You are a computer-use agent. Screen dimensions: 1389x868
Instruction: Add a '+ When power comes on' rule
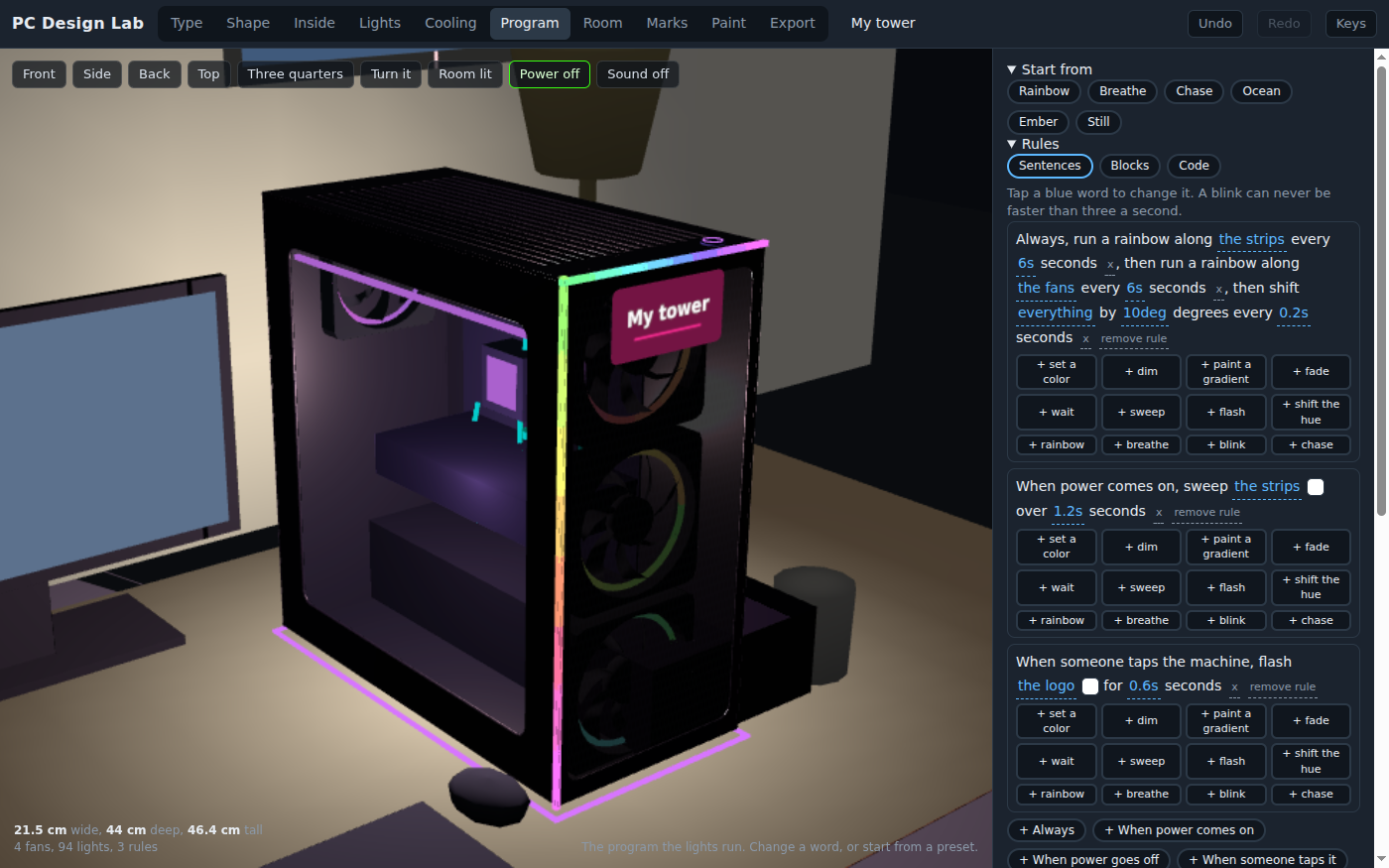[x=1179, y=830]
